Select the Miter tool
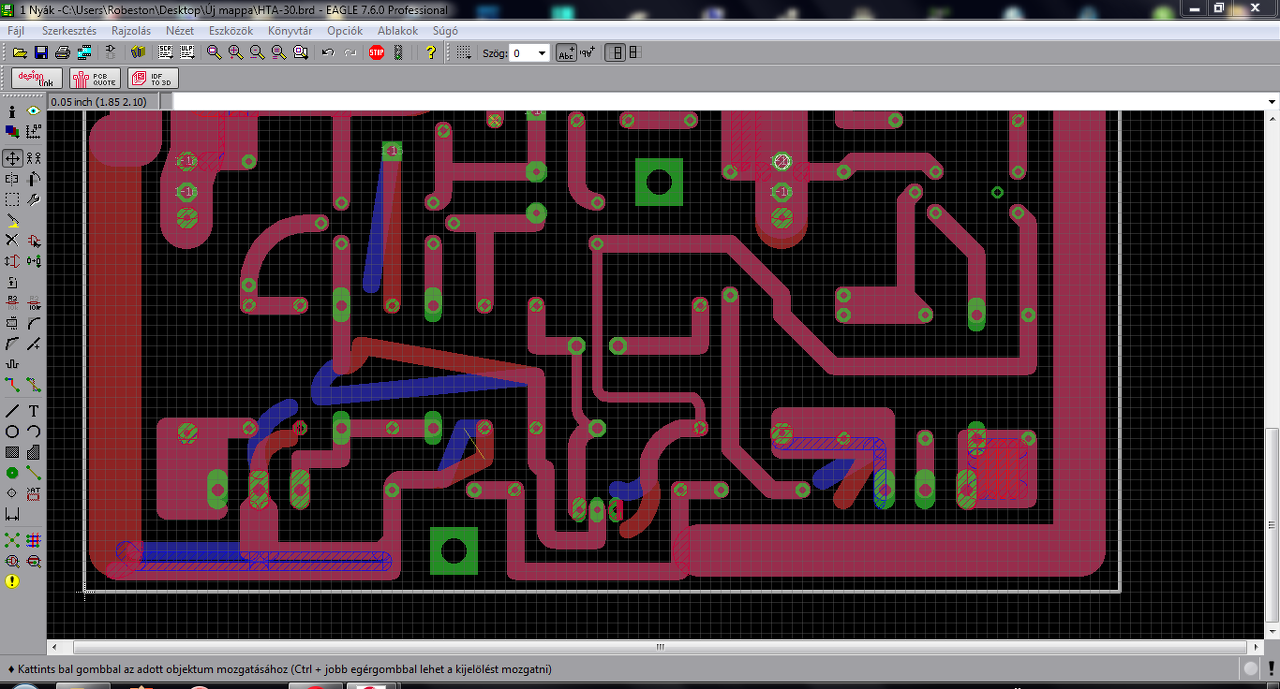This screenshot has height=689, width=1280. (34, 323)
